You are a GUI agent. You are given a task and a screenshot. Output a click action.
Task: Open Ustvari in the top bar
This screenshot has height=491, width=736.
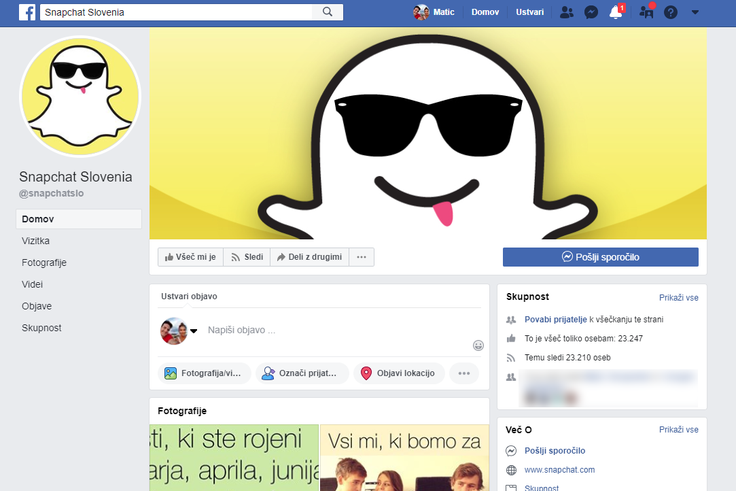click(529, 12)
